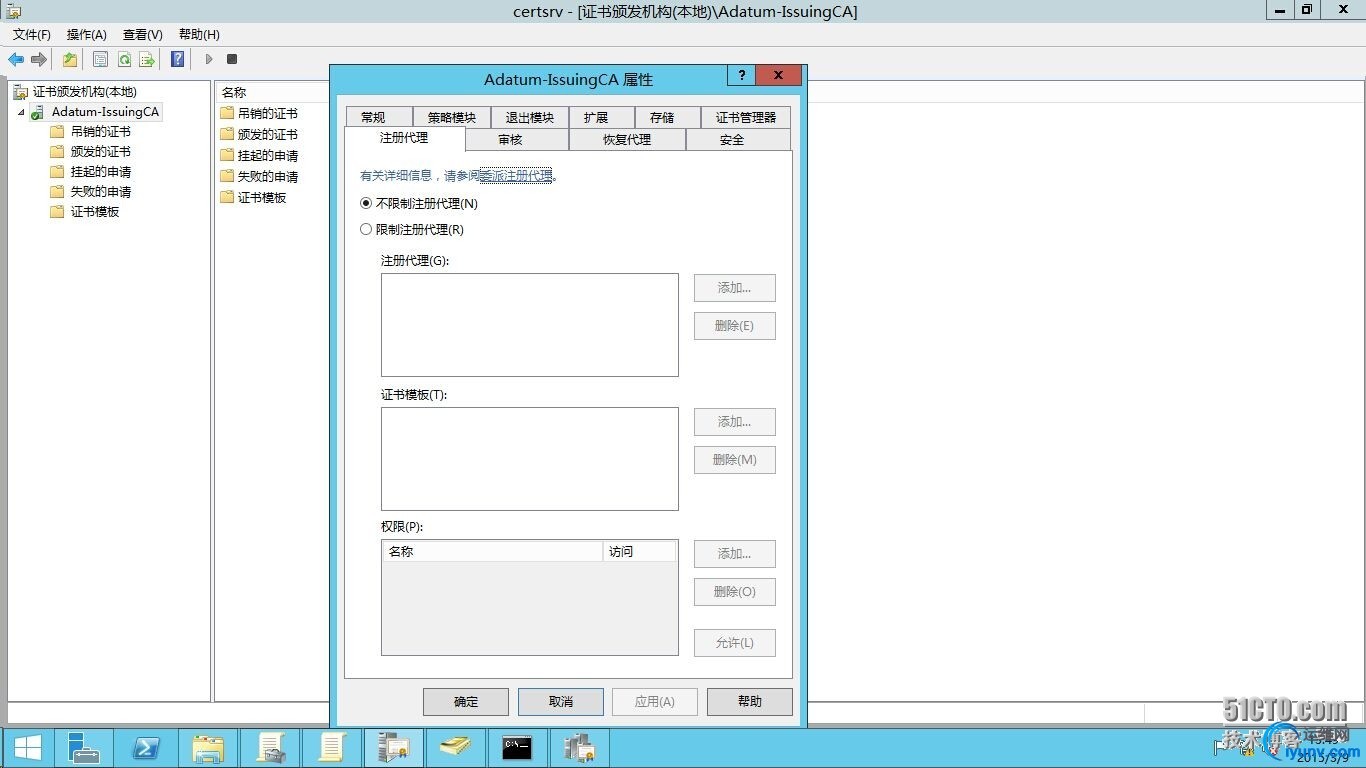Image resolution: width=1366 pixels, height=768 pixels.
Task: Select the 注册代理 tab
Action: 404,138
